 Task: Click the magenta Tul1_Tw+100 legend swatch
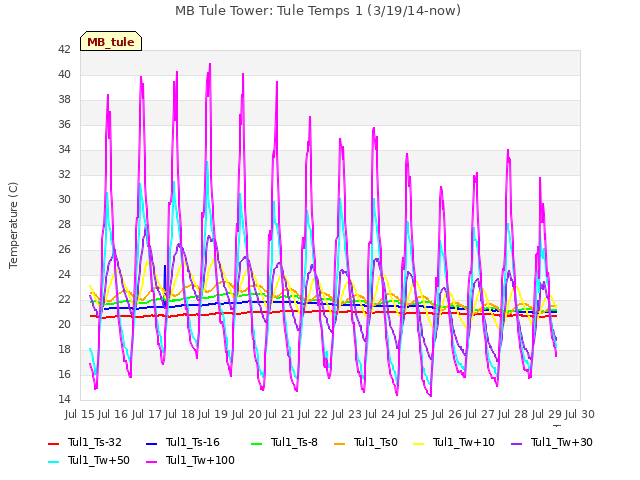tap(151, 462)
